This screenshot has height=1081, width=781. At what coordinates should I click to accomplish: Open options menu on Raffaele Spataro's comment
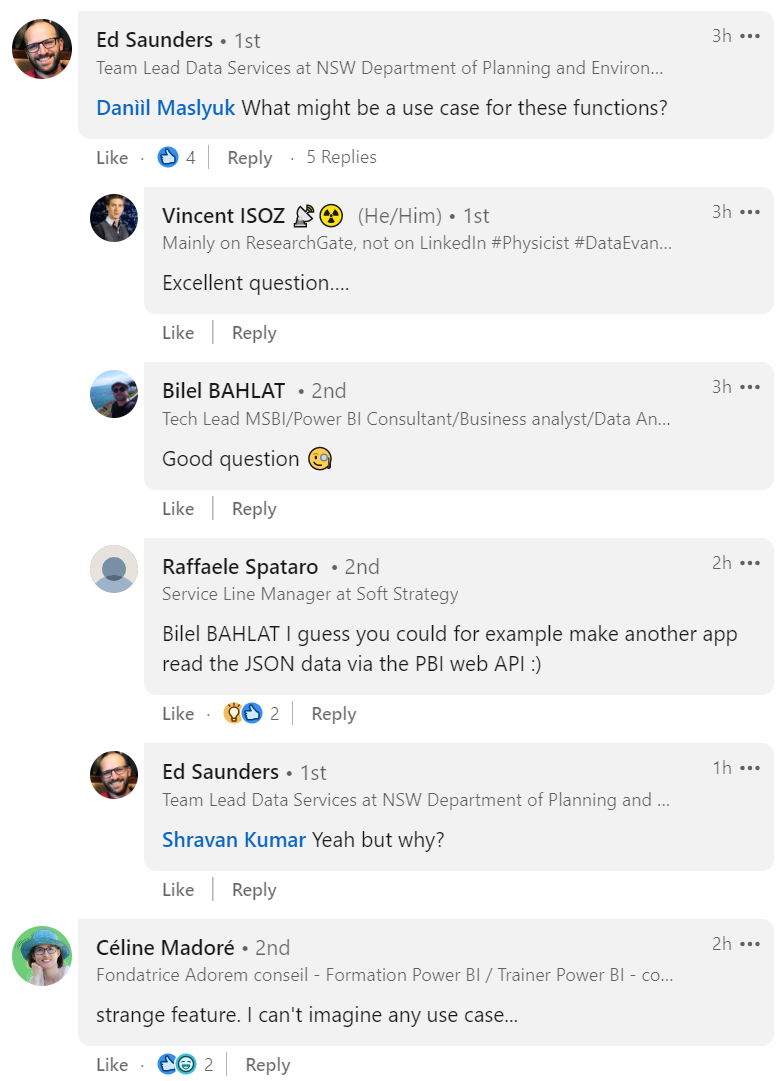[750, 563]
